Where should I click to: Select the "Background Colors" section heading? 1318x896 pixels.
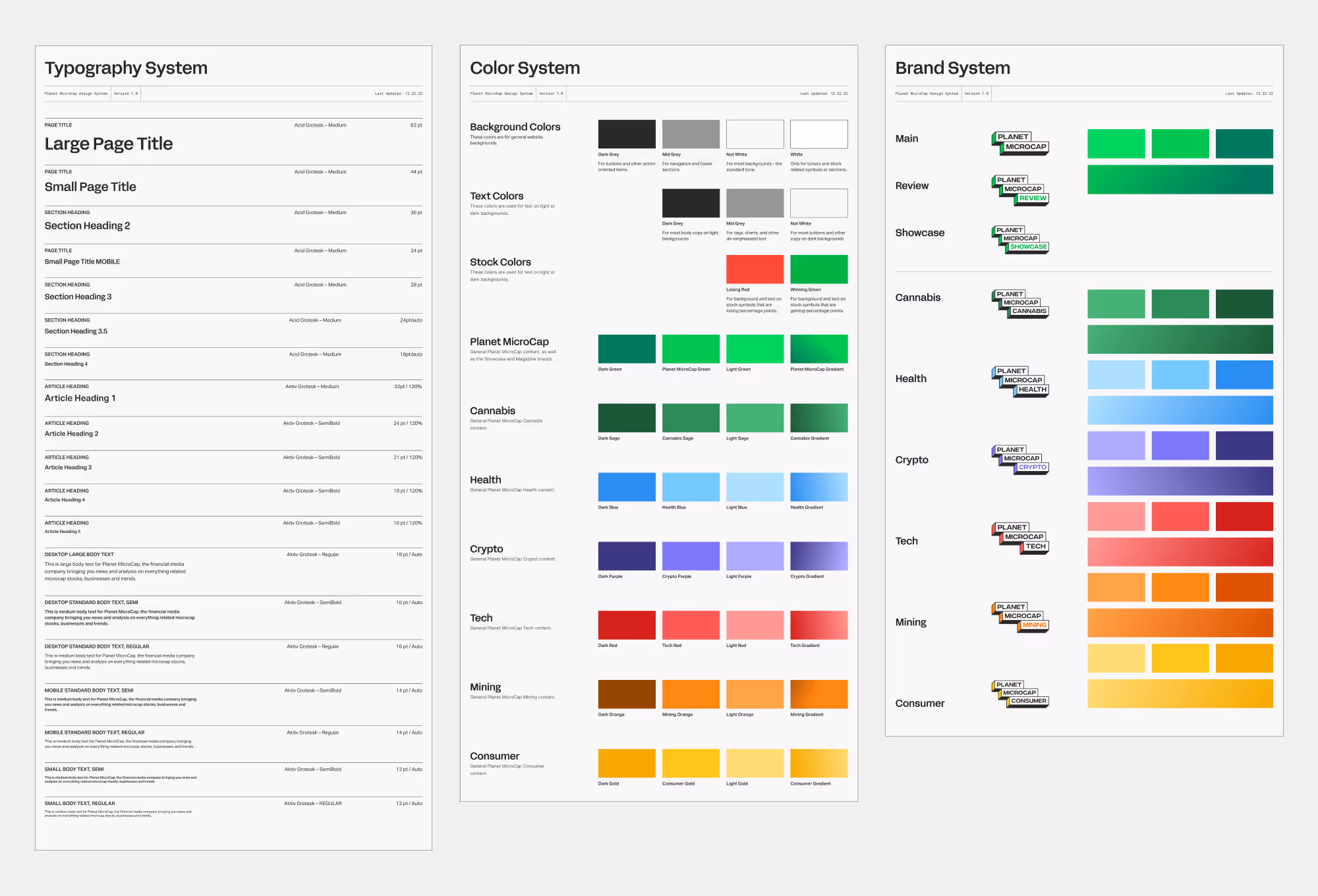[x=515, y=127]
